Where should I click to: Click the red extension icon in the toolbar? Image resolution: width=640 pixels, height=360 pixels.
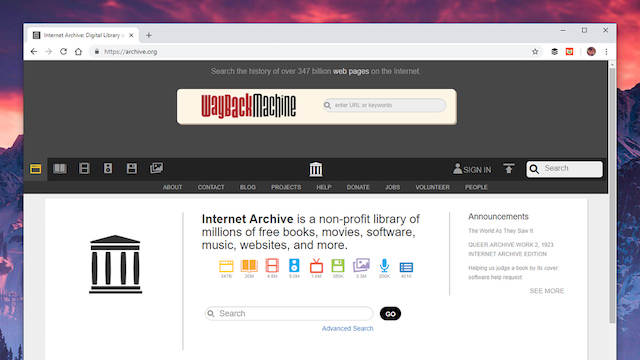coord(569,51)
